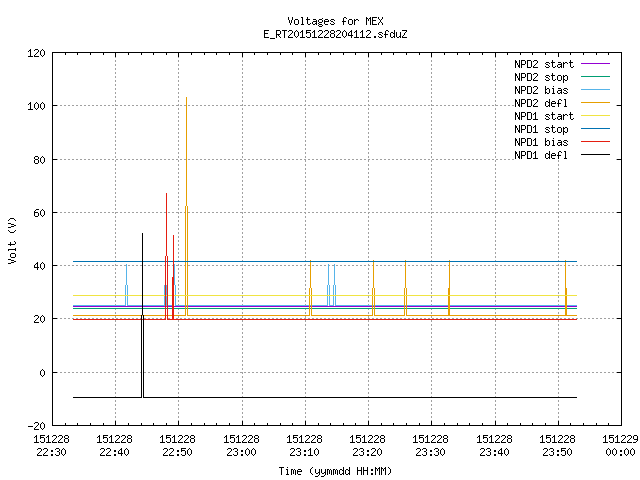This screenshot has height=480, width=640.
Task: Click the x-axis tick label 151229 00:00
Action: point(620,446)
